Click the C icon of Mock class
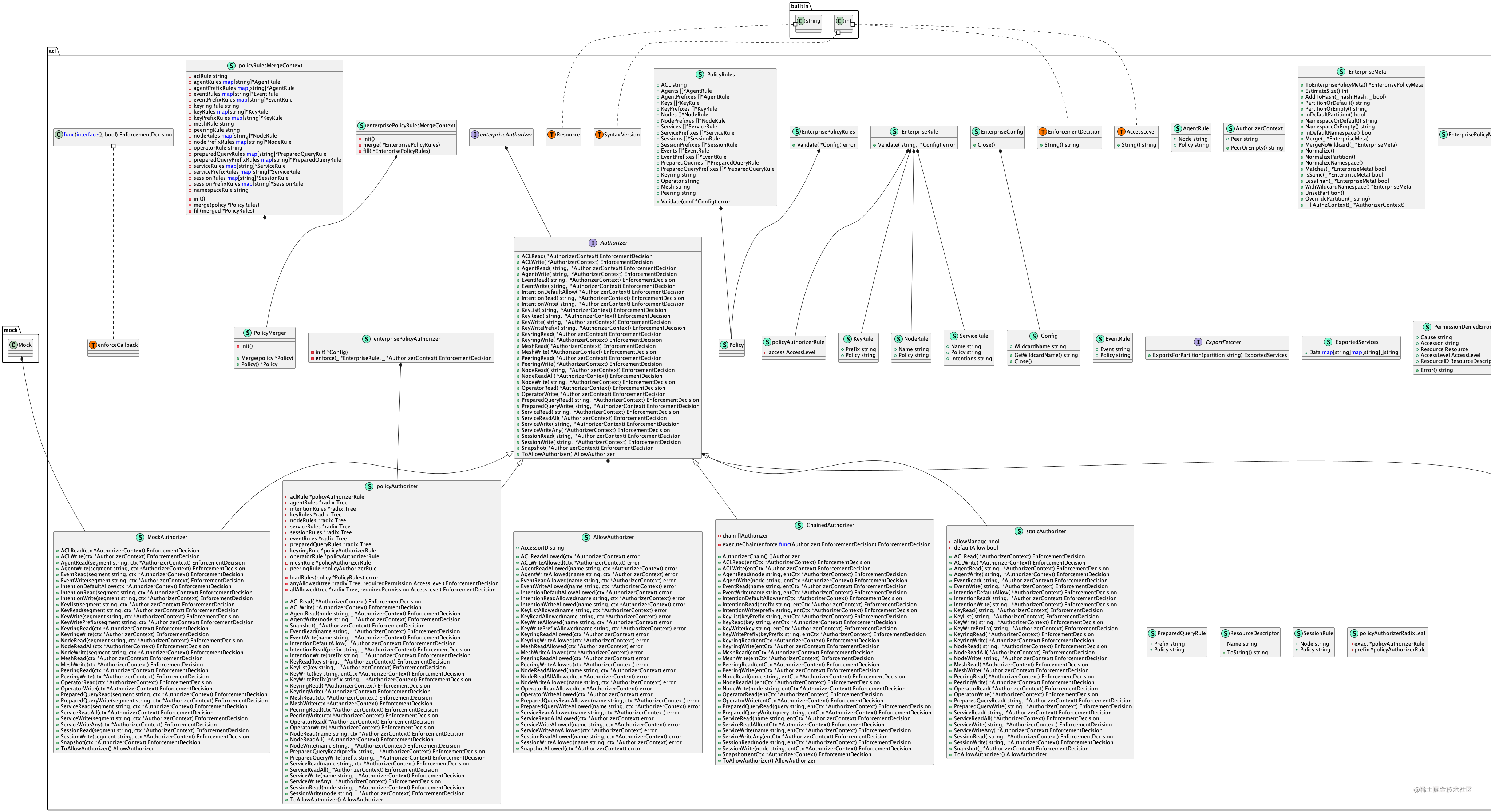 click(x=13, y=345)
